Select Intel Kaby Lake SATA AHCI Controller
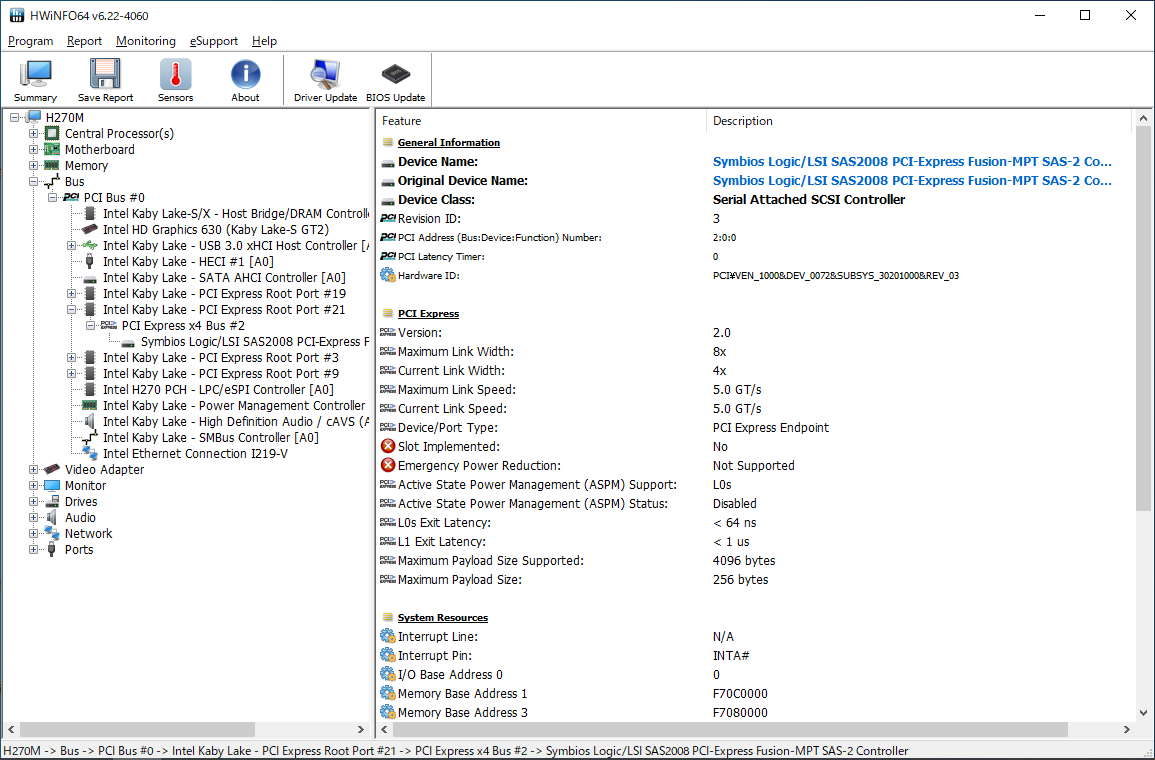The image size is (1155, 760). click(x=224, y=278)
